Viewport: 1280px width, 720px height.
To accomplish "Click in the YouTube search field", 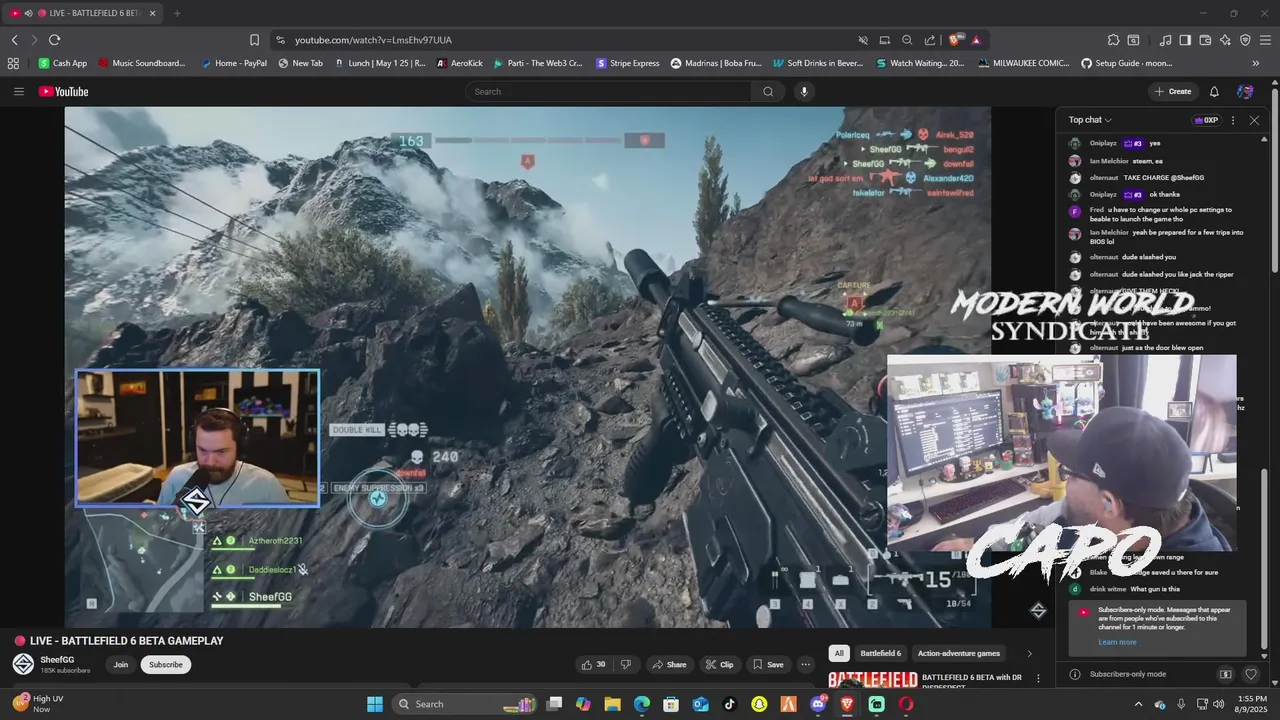I will coord(609,91).
